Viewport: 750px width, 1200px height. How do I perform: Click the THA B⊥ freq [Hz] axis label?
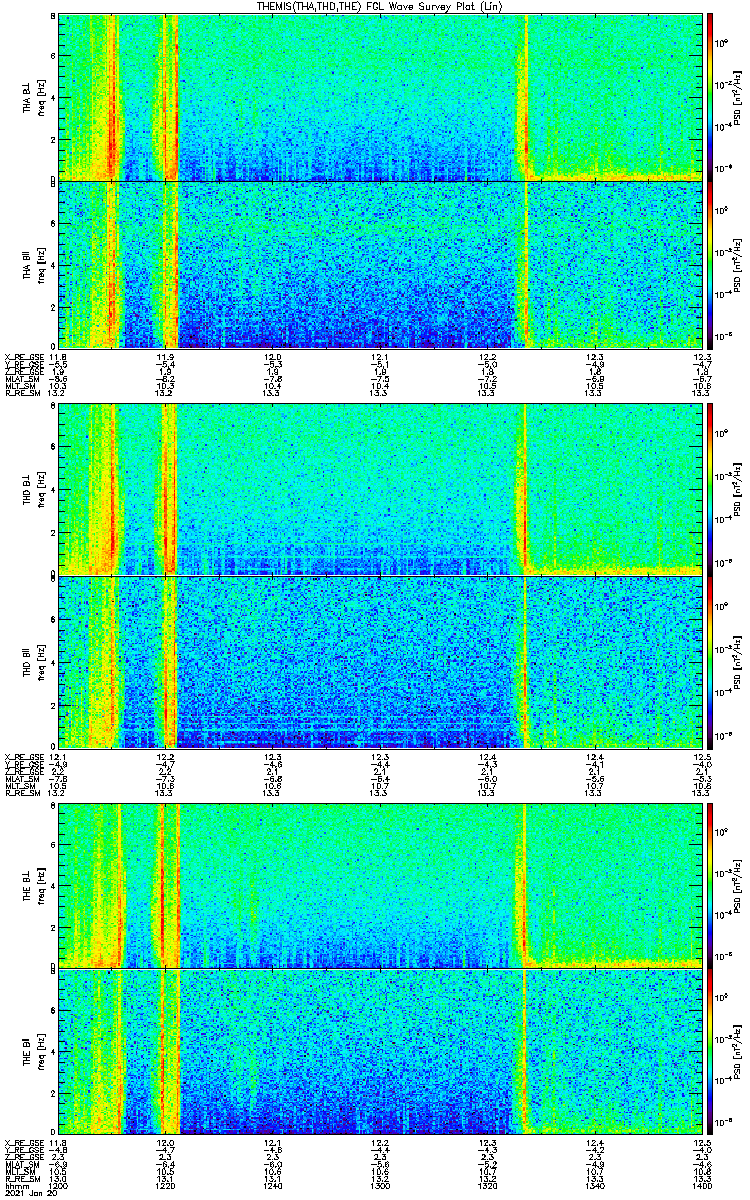coord(43,97)
